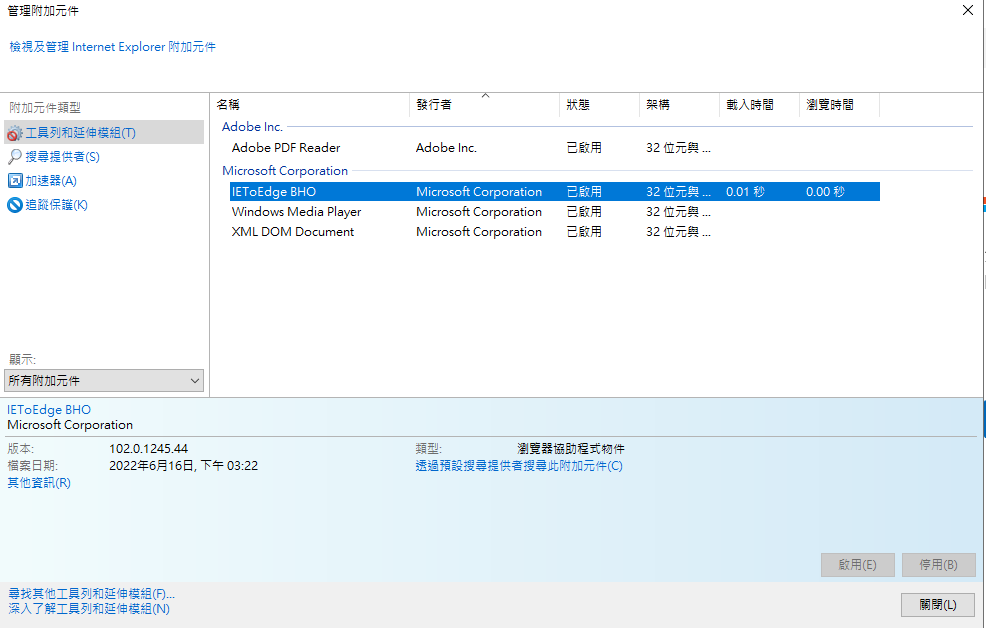Click 透過預設搜尋提供者搜尋此附加元件(C) link

(519, 466)
